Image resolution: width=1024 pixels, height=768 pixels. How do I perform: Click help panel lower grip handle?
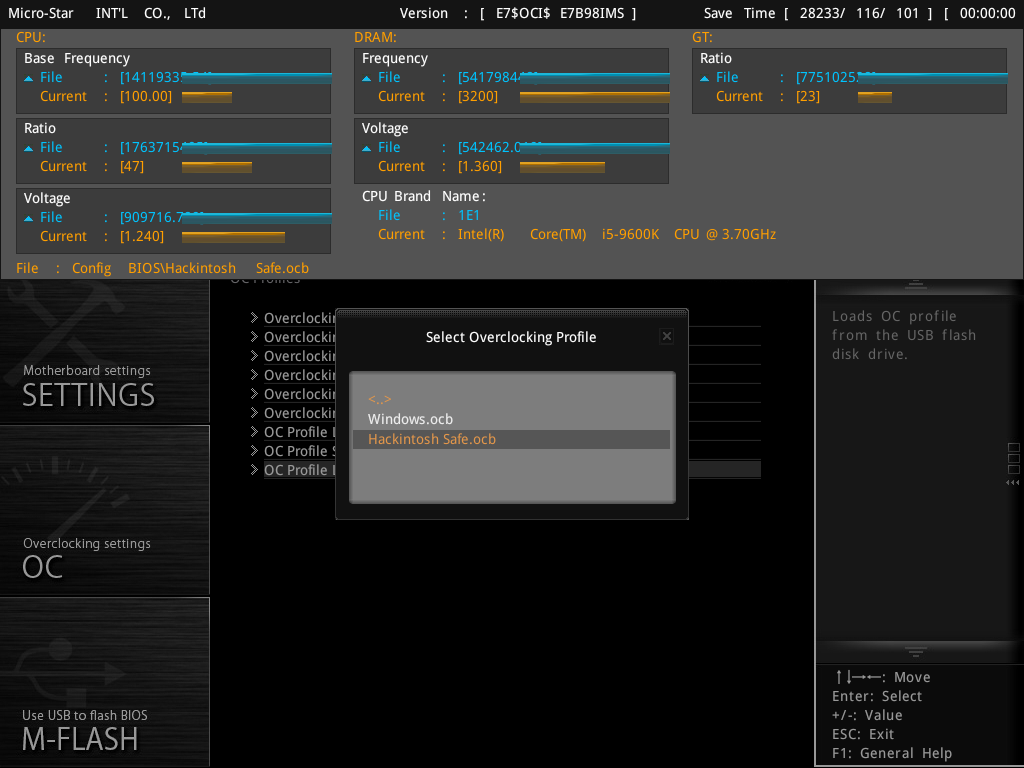point(916,652)
